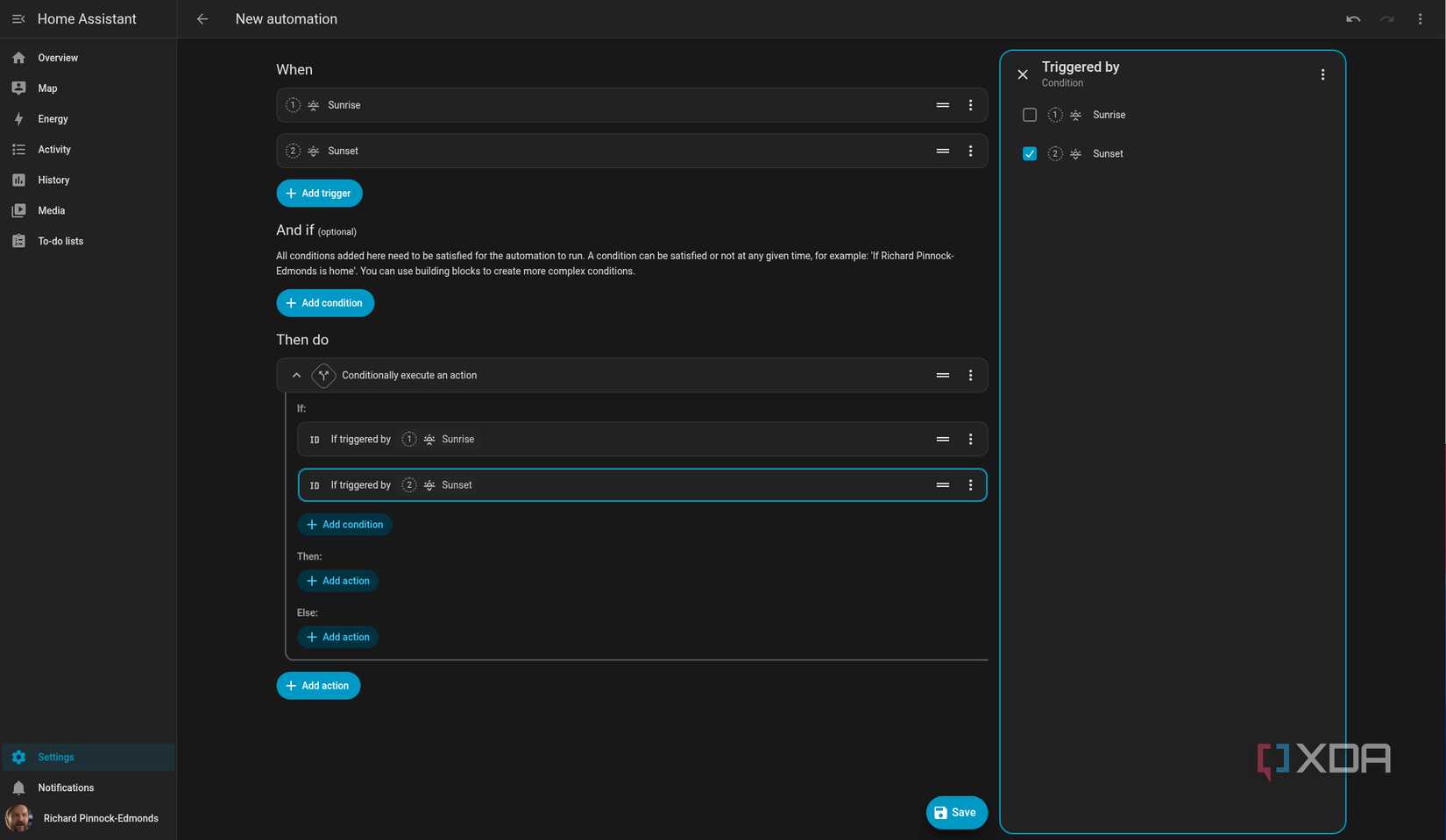Navigate to Energy dashboard
Viewport: 1446px width, 840px height.
click(x=88, y=119)
